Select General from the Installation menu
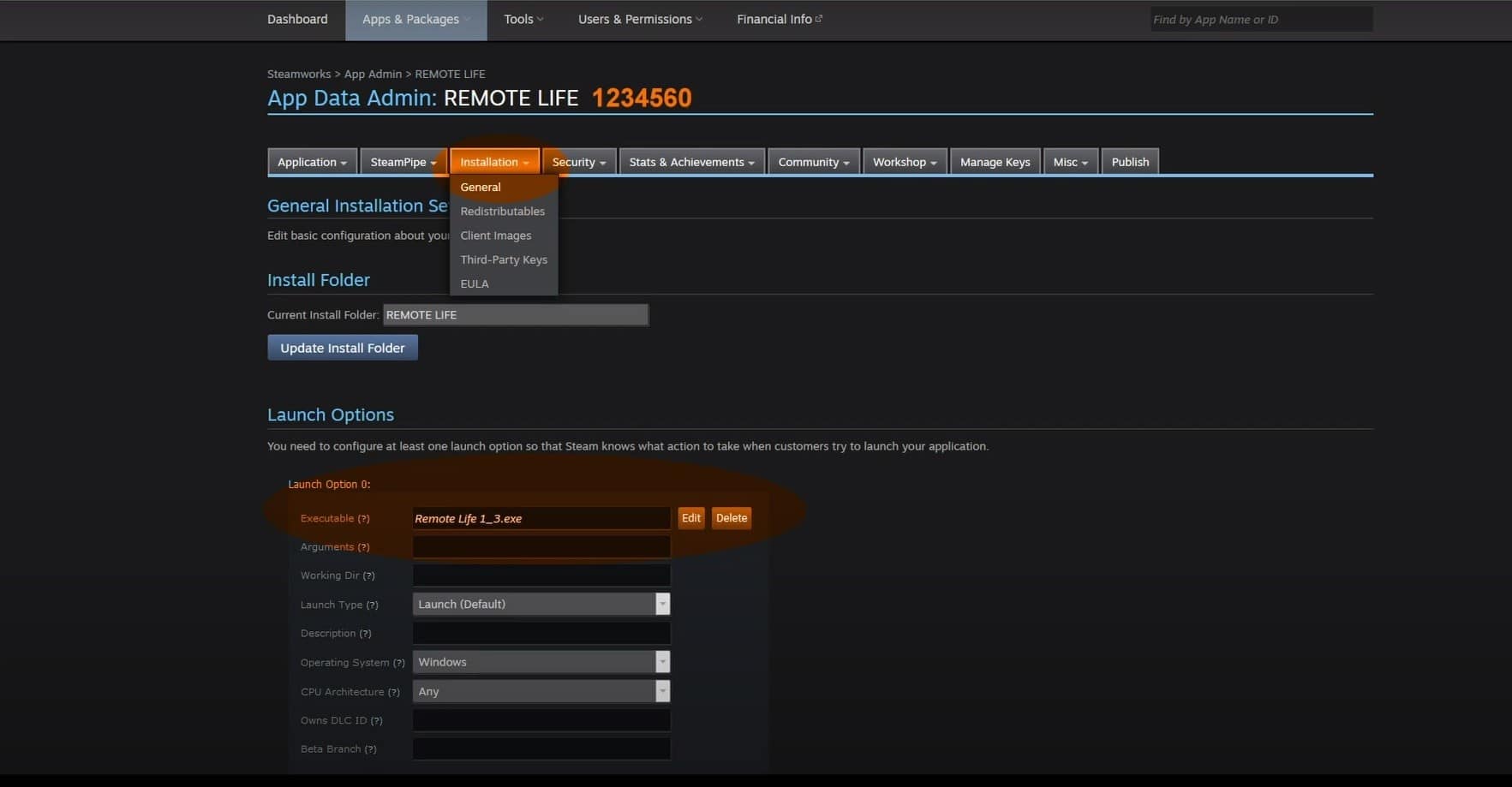This screenshot has width=1512, height=787. click(x=481, y=187)
